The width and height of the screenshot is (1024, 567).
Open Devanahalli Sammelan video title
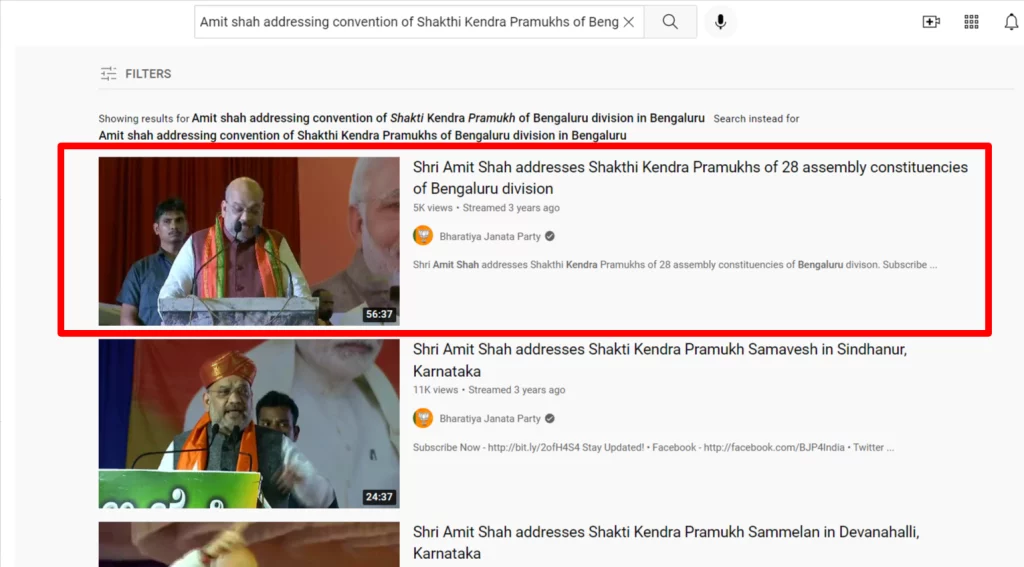click(666, 542)
